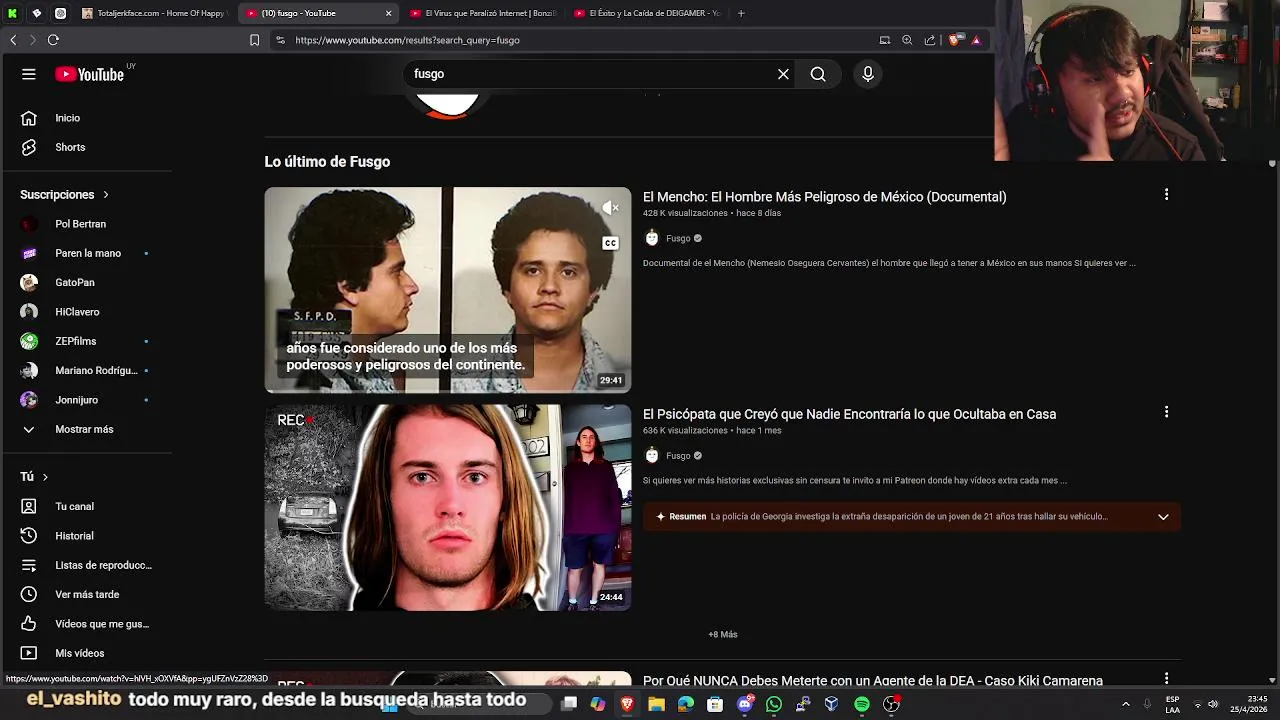This screenshot has width=1280, height=720.
Task: Open Mis vídeos in the sidebar
Action: click(88, 653)
